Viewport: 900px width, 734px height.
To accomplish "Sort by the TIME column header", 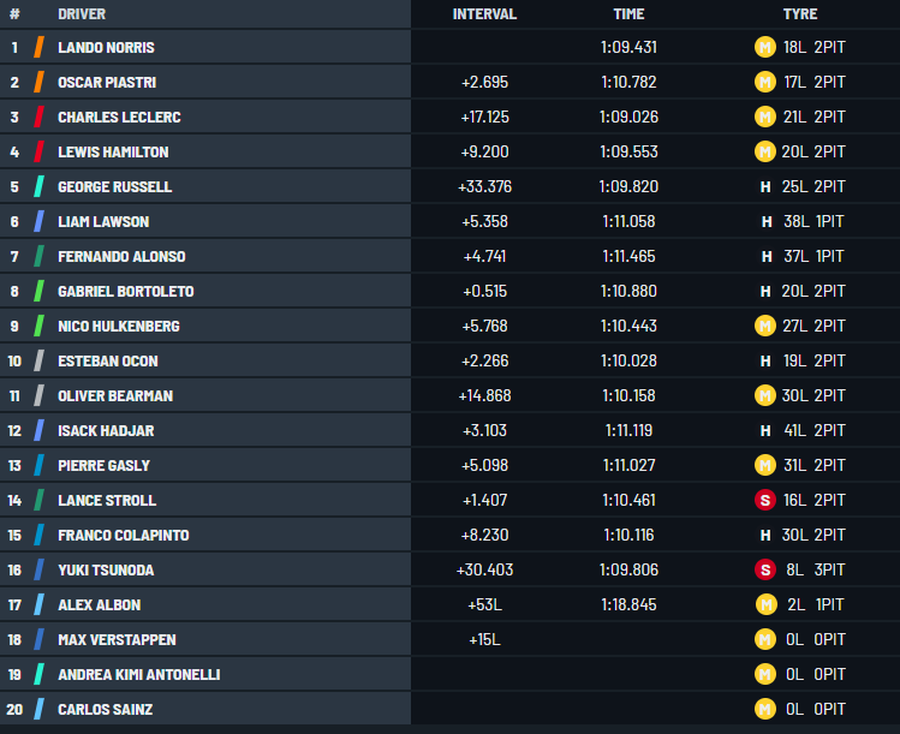I will pos(629,14).
